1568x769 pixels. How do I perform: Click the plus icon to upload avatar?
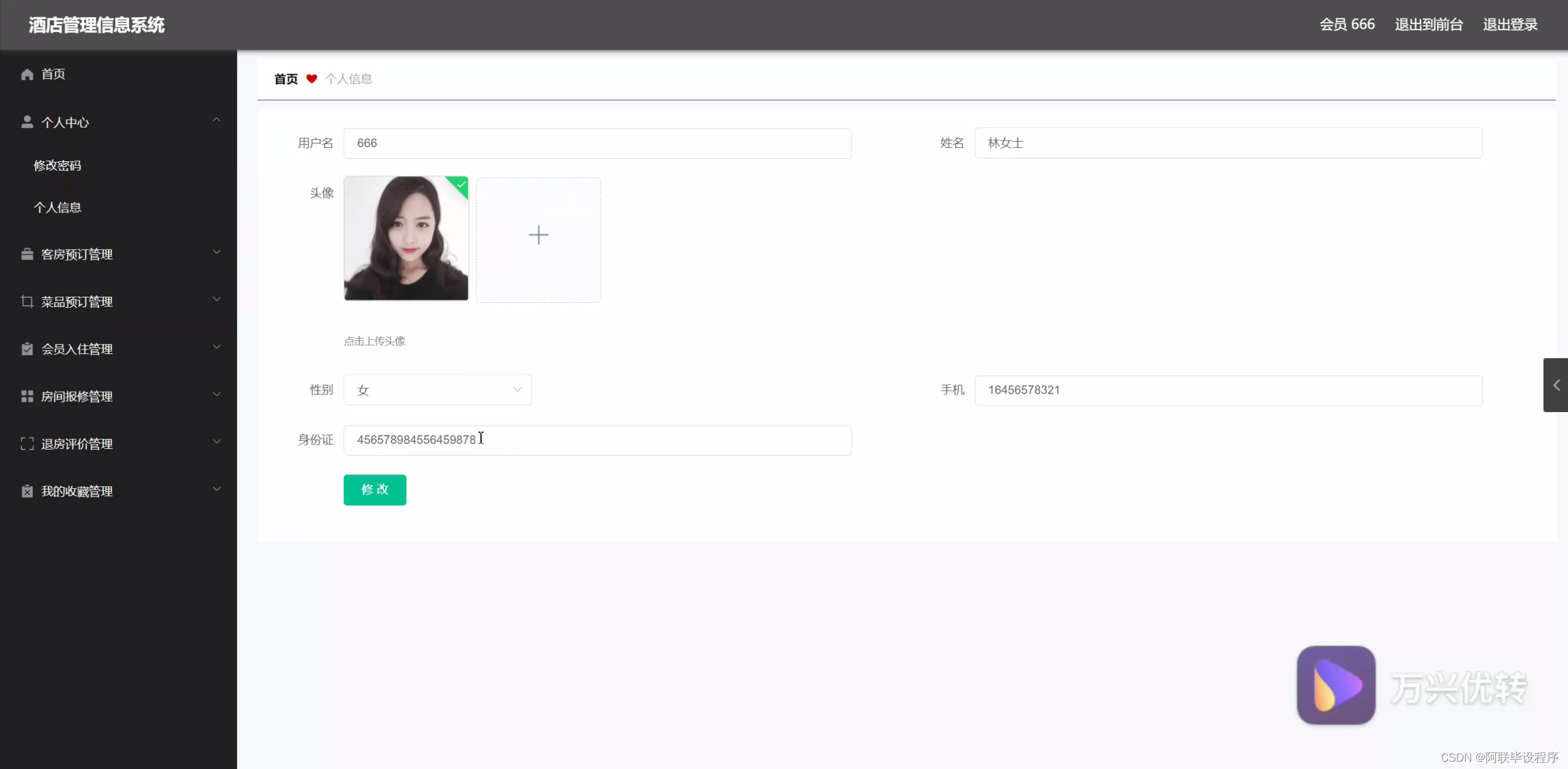coord(538,235)
